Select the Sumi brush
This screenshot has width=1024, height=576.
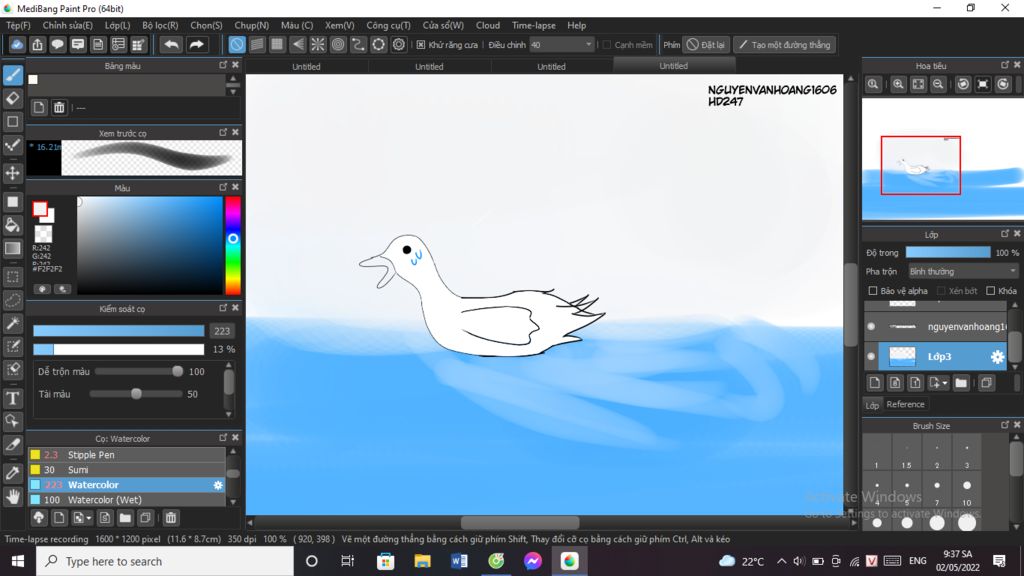click(x=127, y=470)
